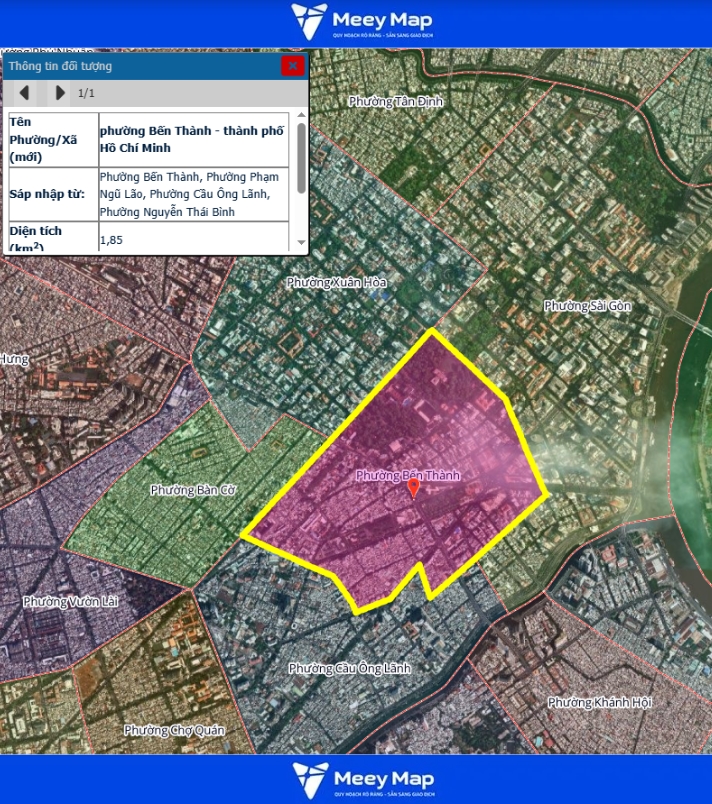Click Phường Cầu Ông Lãnh map label
This screenshot has height=804, width=712.
click(x=349, y=668)
